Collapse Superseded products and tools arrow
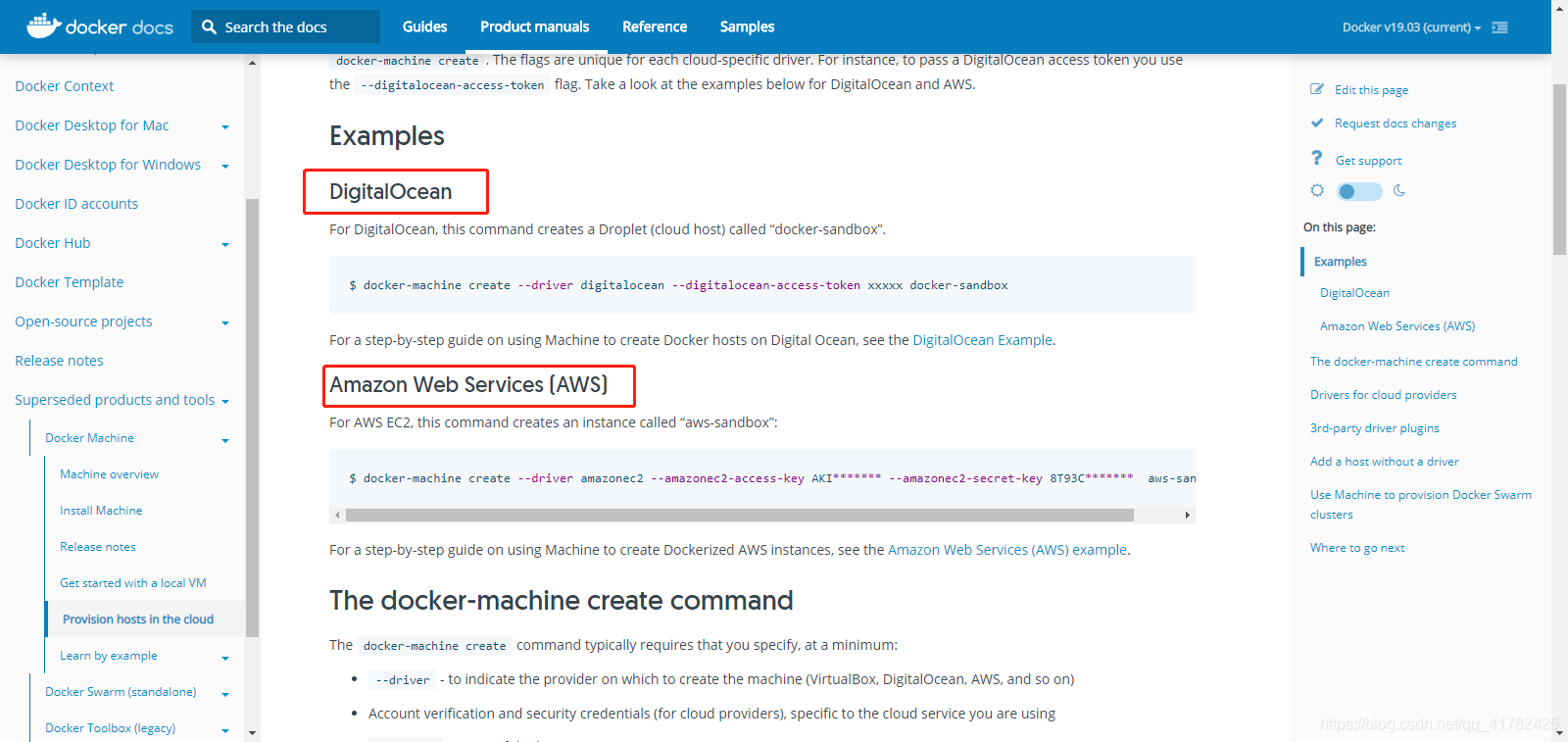This screenshot has width=1568, height=742. click(x=225, y=401)
